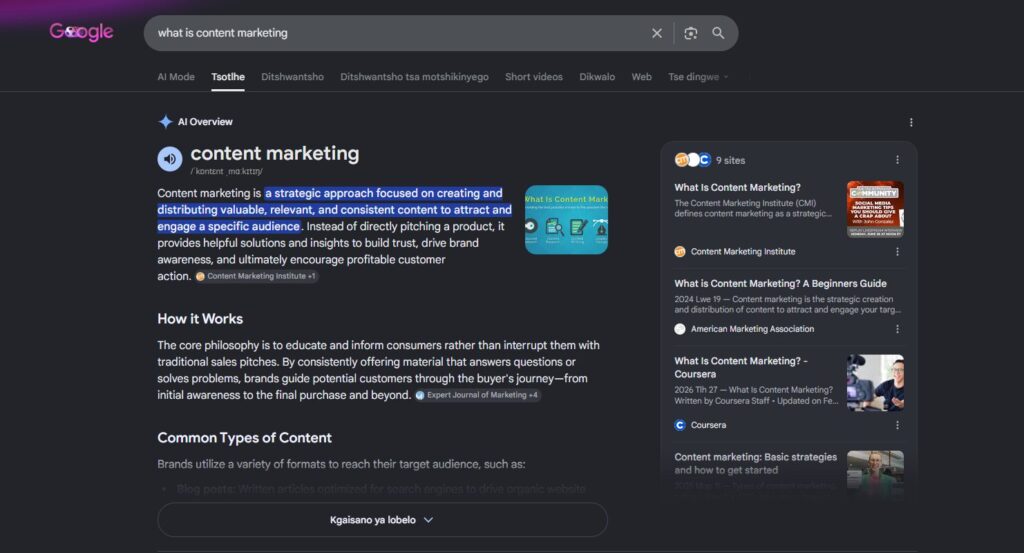The image size is (1024, 553).
Task: Click the How it Works heading
Action: click(200, 319)
